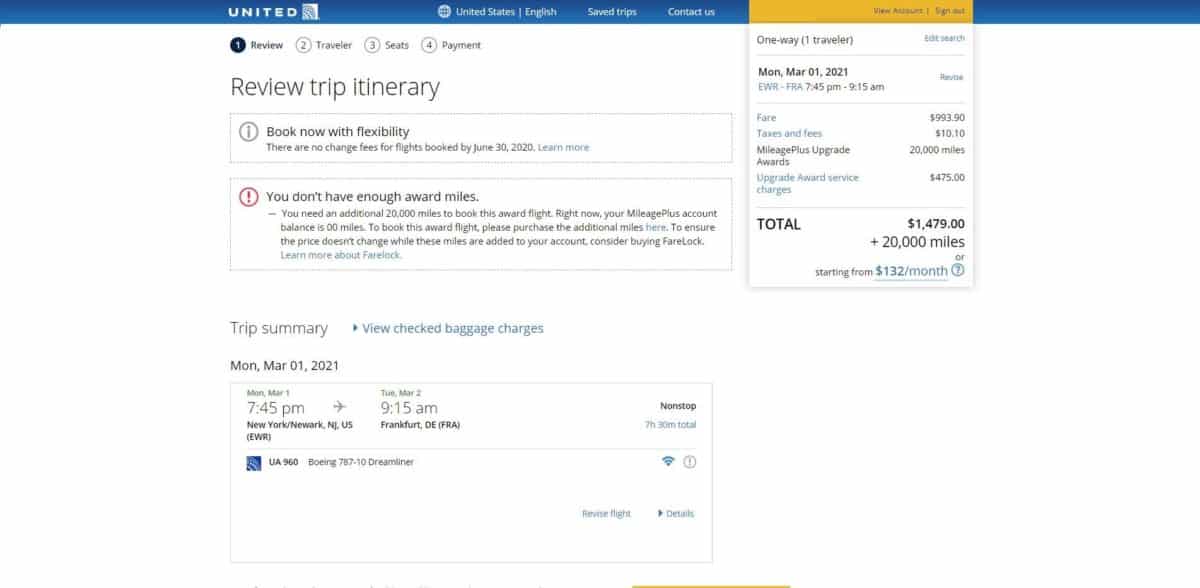1200x588 pixels.
Task: Click the United airline icon beside UA 960
Action: coord(254,463)
